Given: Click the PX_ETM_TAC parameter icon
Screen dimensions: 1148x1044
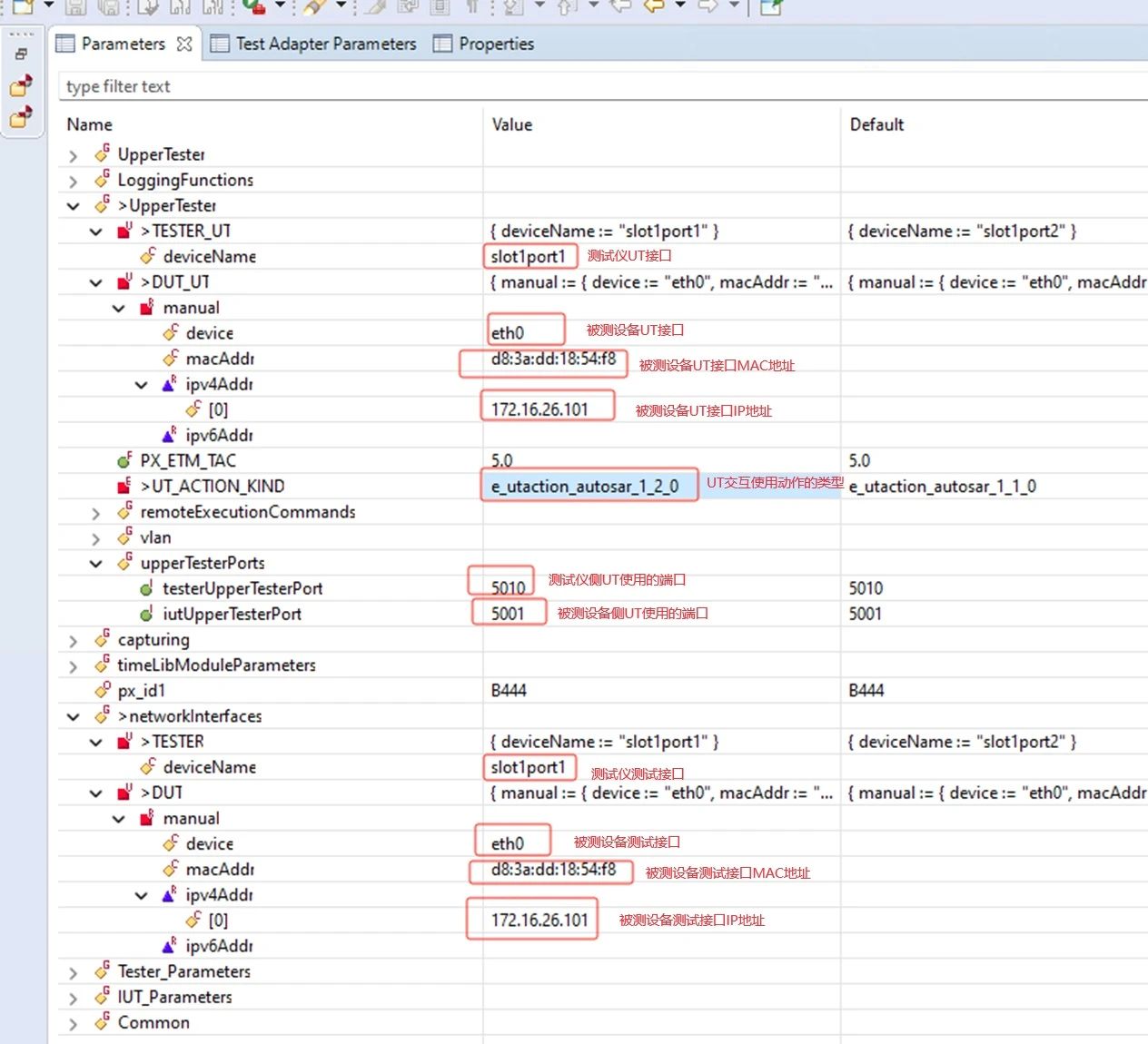Looking at the screenshot, I should coord(124,460).
